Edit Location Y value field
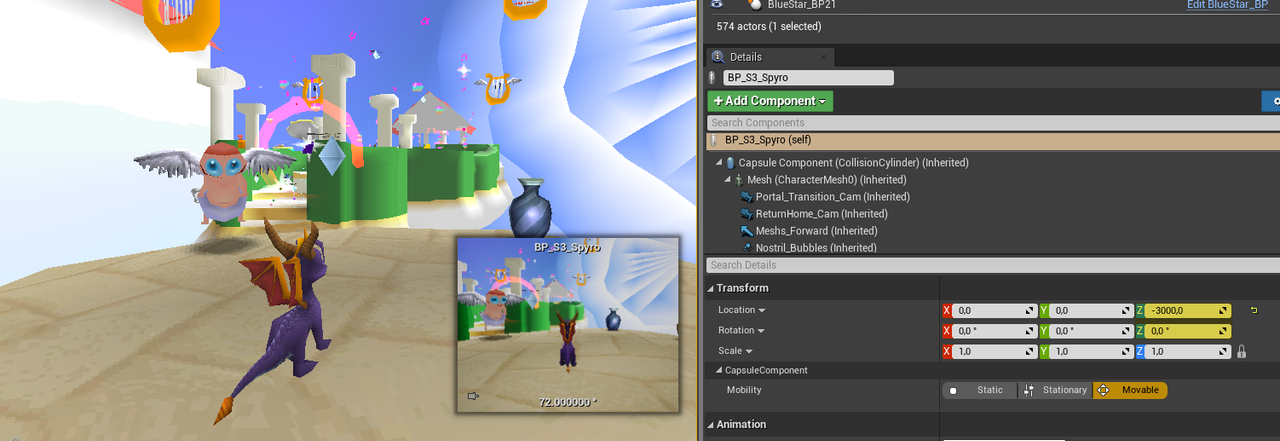Image resolution: width=1280 pixels, height=441 pixels. pos(1091,311)
